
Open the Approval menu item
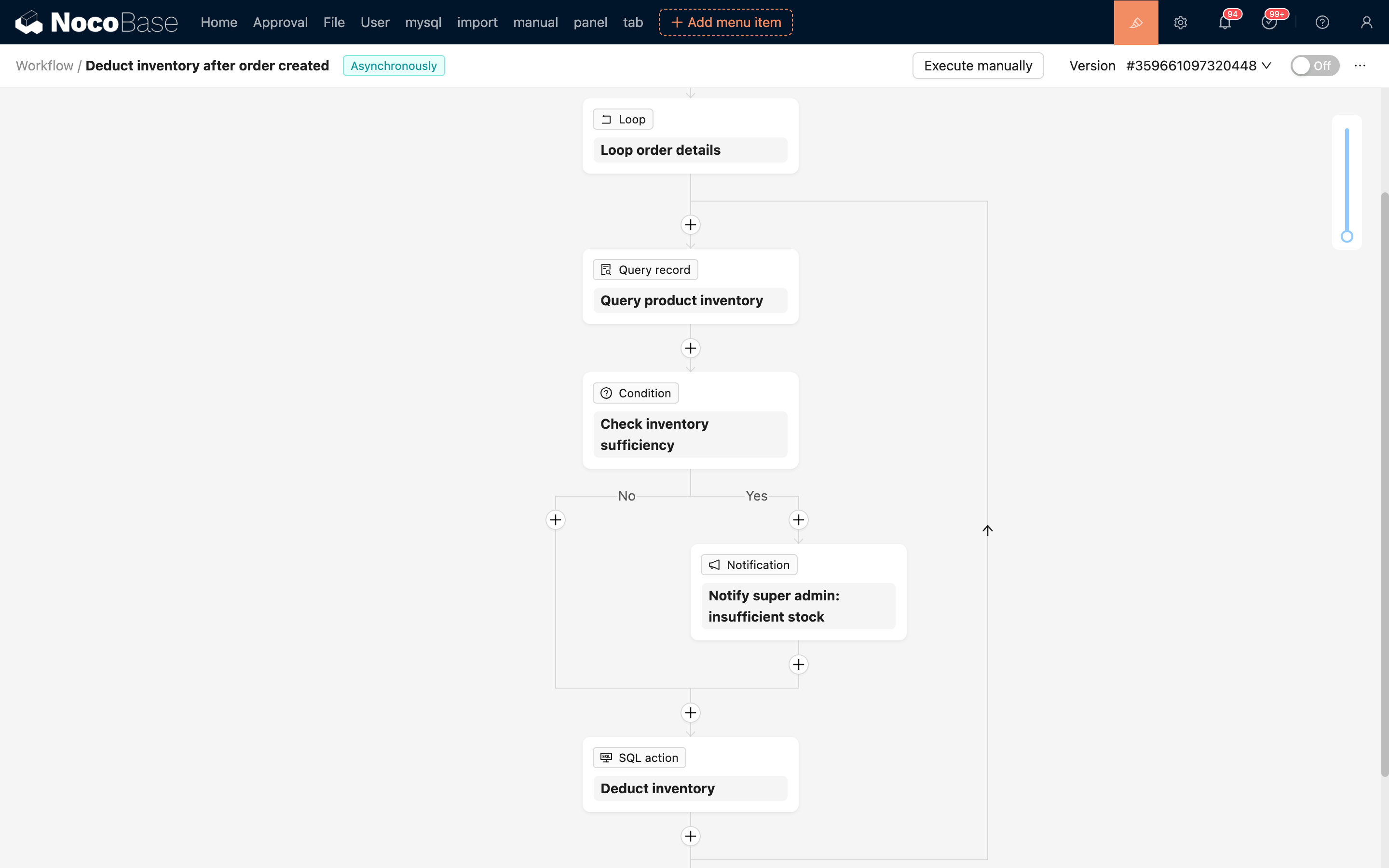pyautogui.click(x=280, y=22)
